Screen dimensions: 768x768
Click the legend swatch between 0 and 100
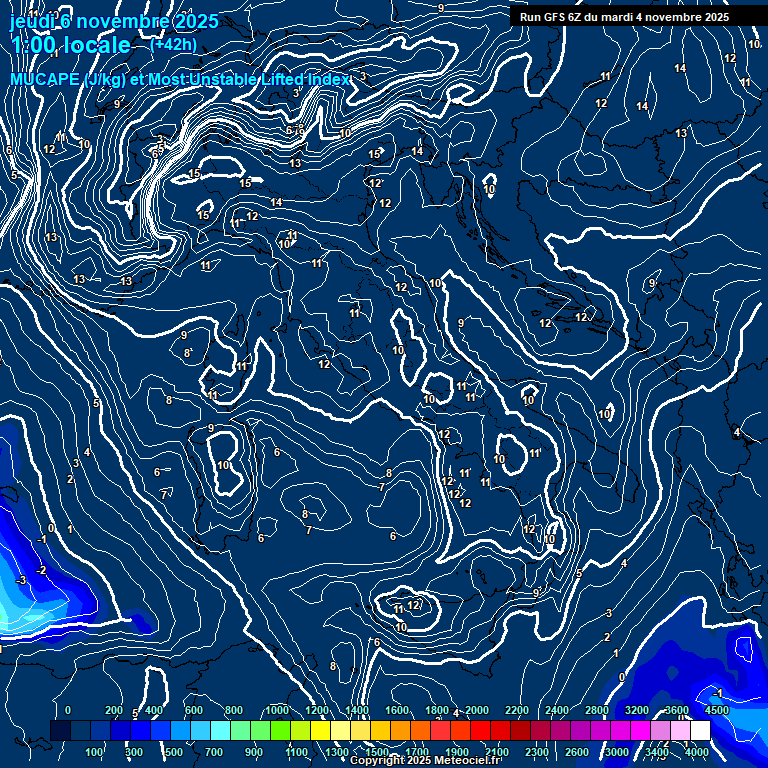point(81,730)
